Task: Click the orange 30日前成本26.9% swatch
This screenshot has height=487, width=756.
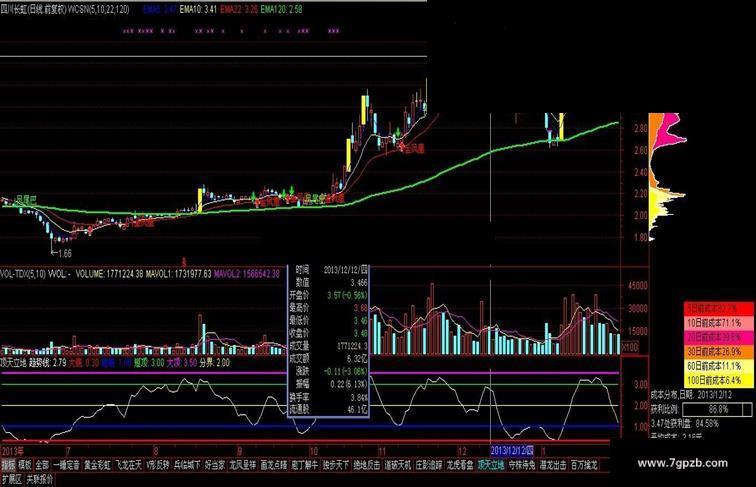Action: [x=718, y=351]
